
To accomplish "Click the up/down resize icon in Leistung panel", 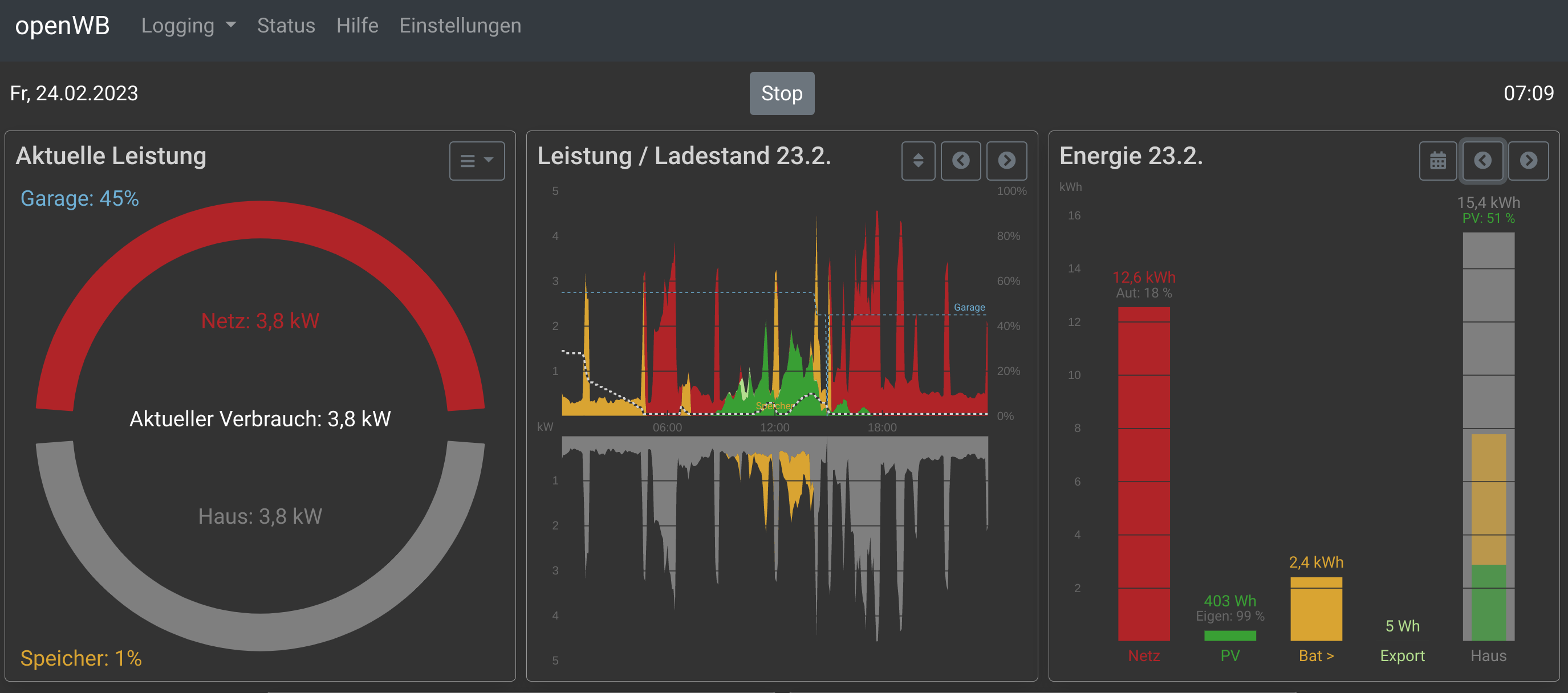I will (x=918, y=161).
